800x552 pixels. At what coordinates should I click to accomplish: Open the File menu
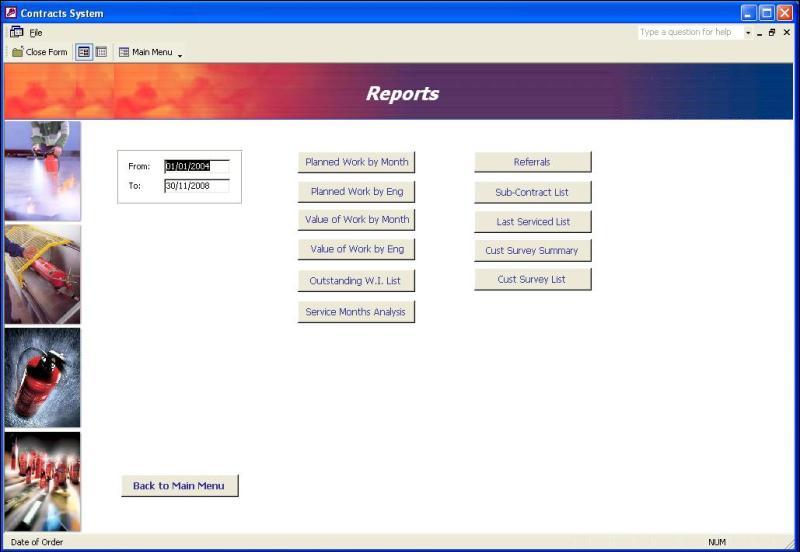[x=36, y=33]
